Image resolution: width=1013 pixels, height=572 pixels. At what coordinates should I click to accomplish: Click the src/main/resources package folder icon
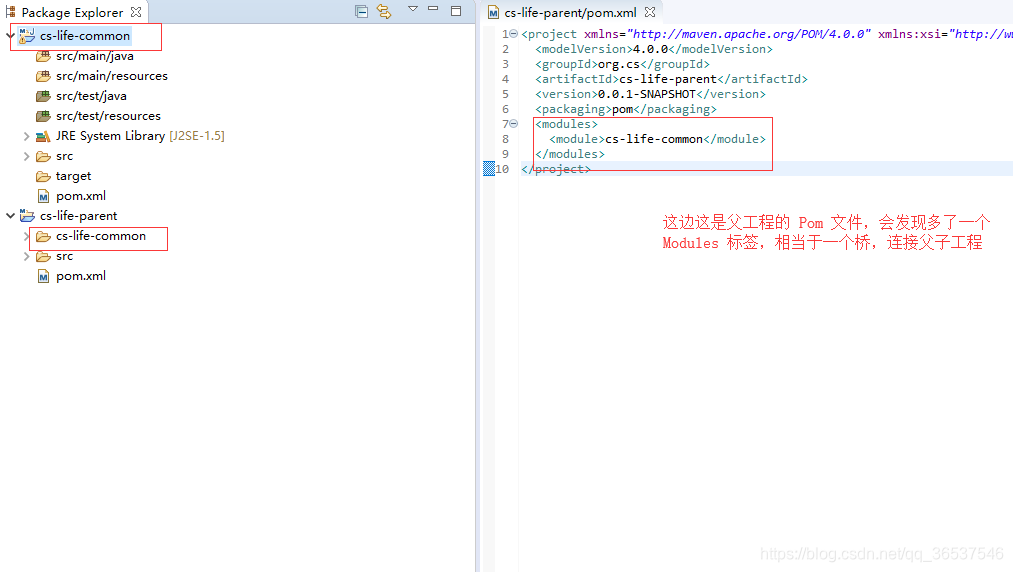[x=43, y=76]
